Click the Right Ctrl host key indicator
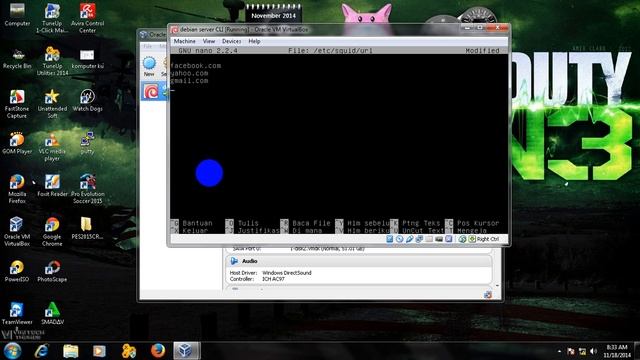 pos(484,239)
